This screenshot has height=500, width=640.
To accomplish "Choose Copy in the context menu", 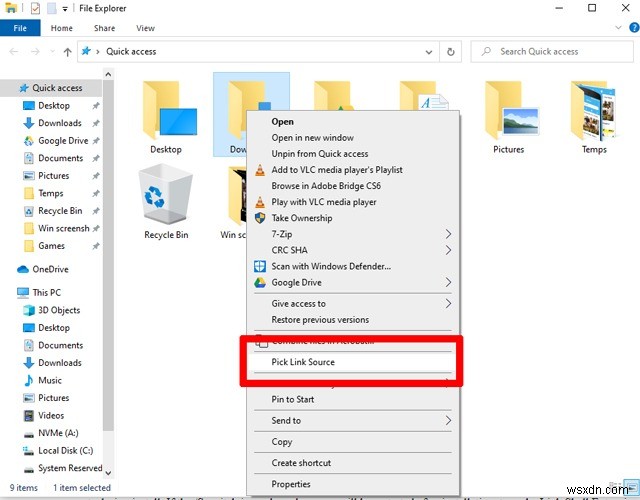I will 353,442.
